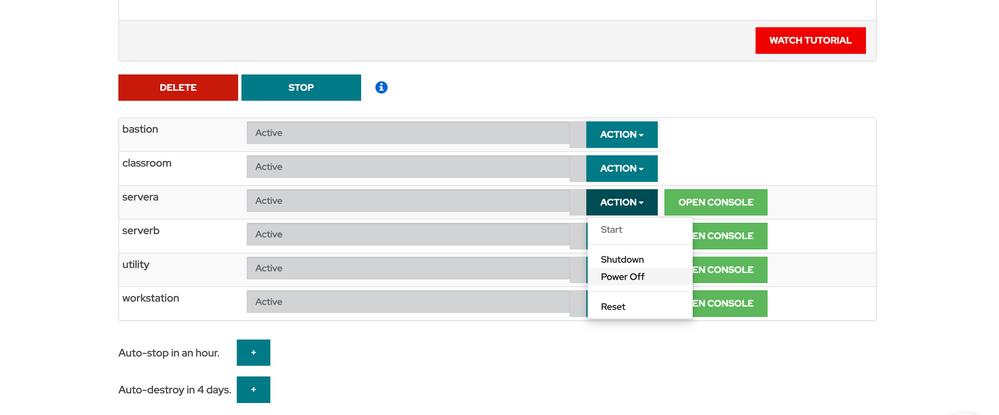Select Reset in the servera menu

(613, 307)
